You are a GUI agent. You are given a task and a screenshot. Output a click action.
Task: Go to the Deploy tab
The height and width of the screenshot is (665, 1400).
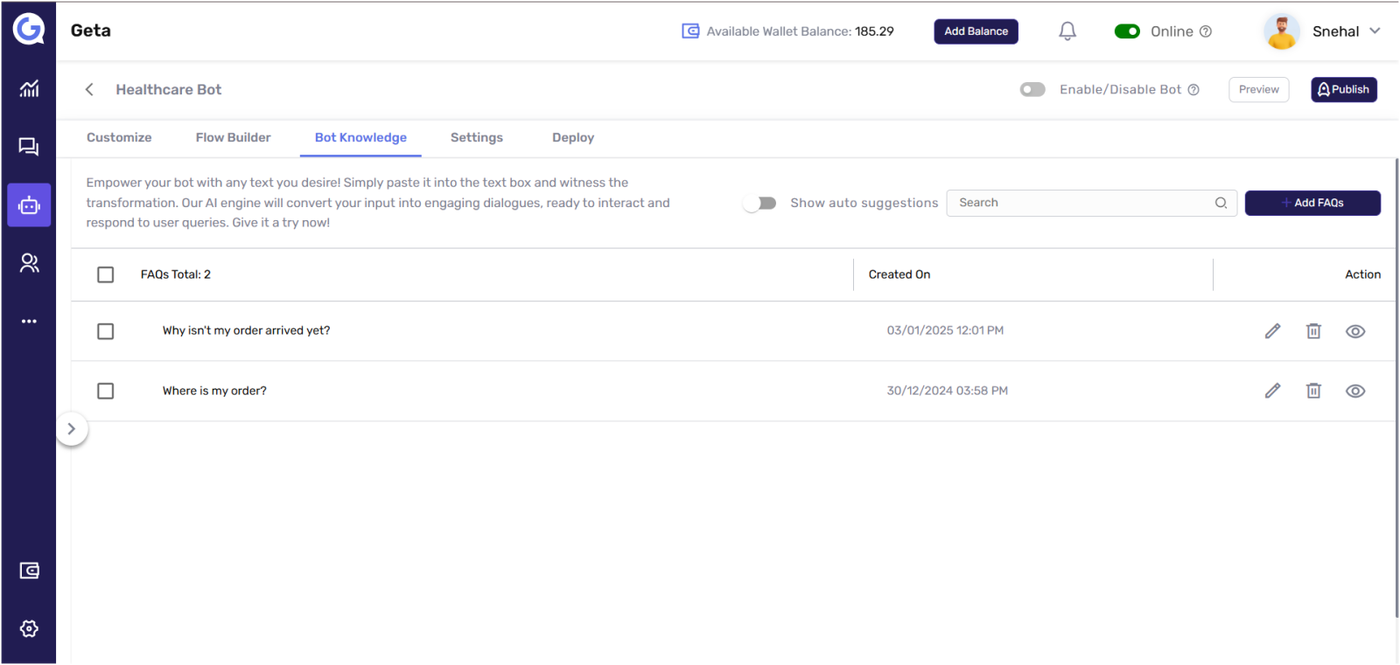coord(573,138)
